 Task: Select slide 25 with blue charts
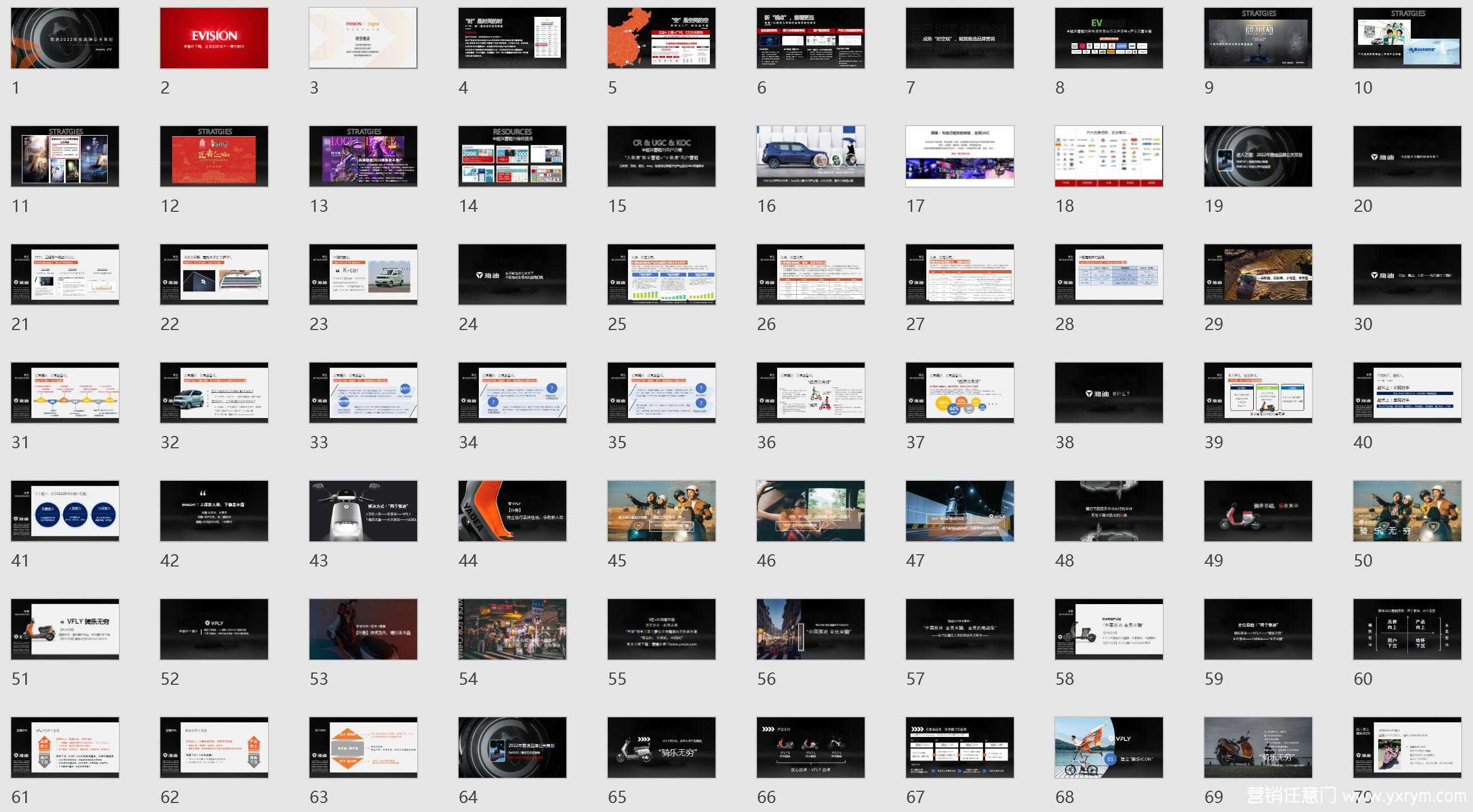pyautogui.click(x=662, y=275)
